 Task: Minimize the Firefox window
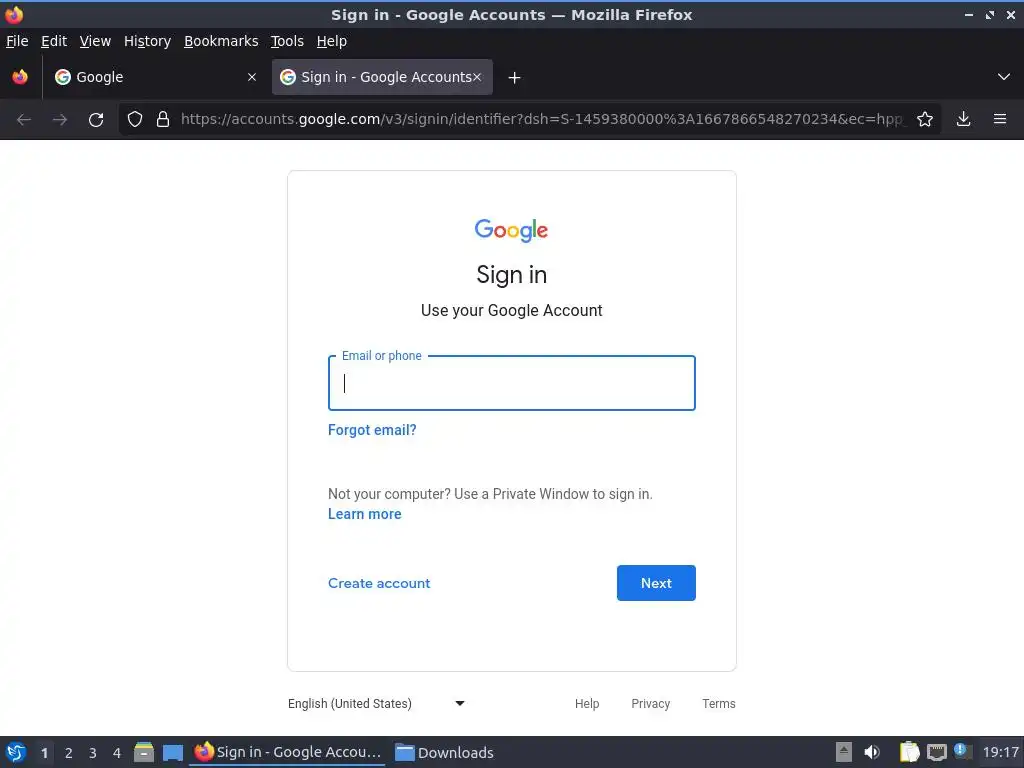pos(969,14)
